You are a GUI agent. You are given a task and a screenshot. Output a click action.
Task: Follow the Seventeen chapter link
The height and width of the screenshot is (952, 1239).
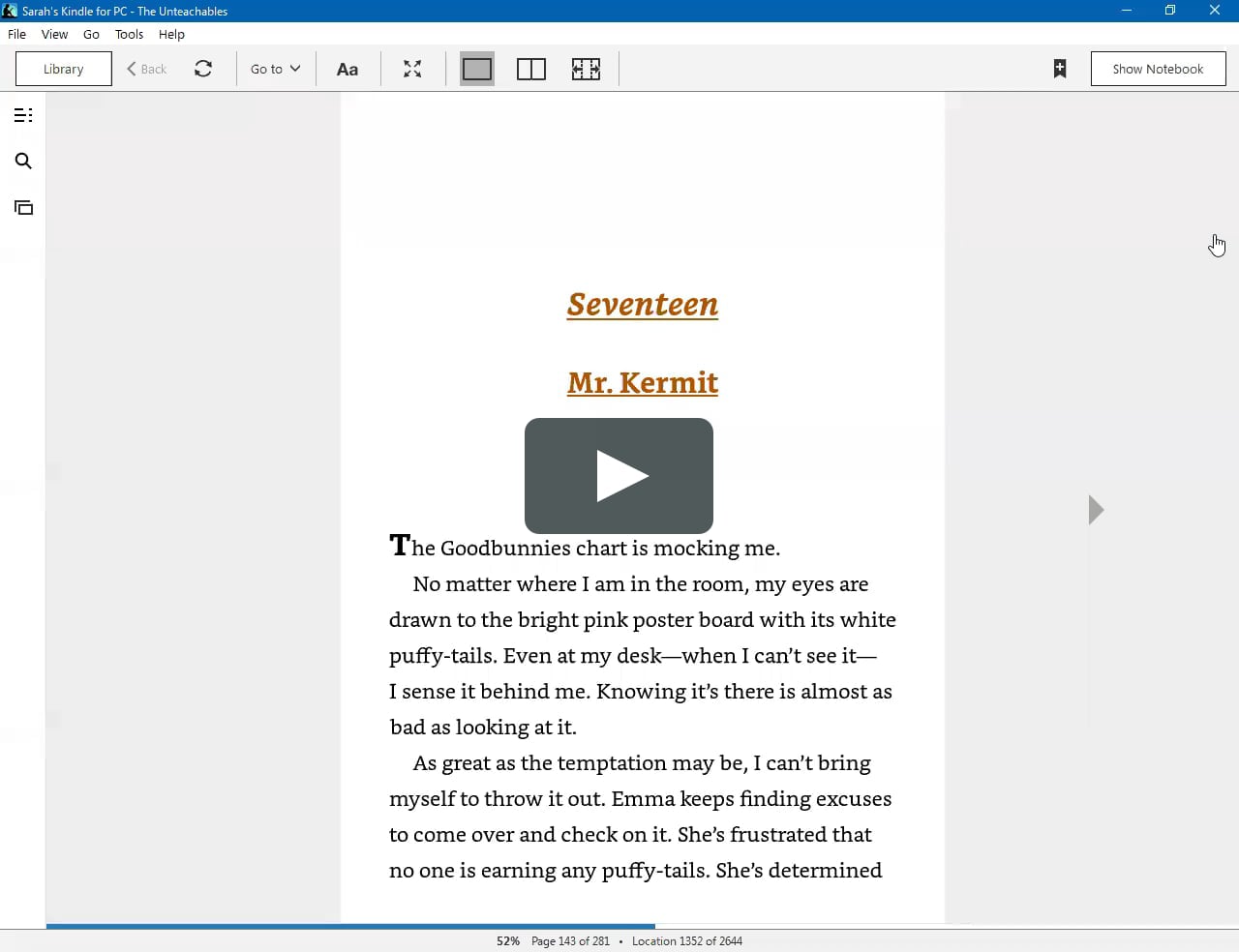[x=643, y=304]
